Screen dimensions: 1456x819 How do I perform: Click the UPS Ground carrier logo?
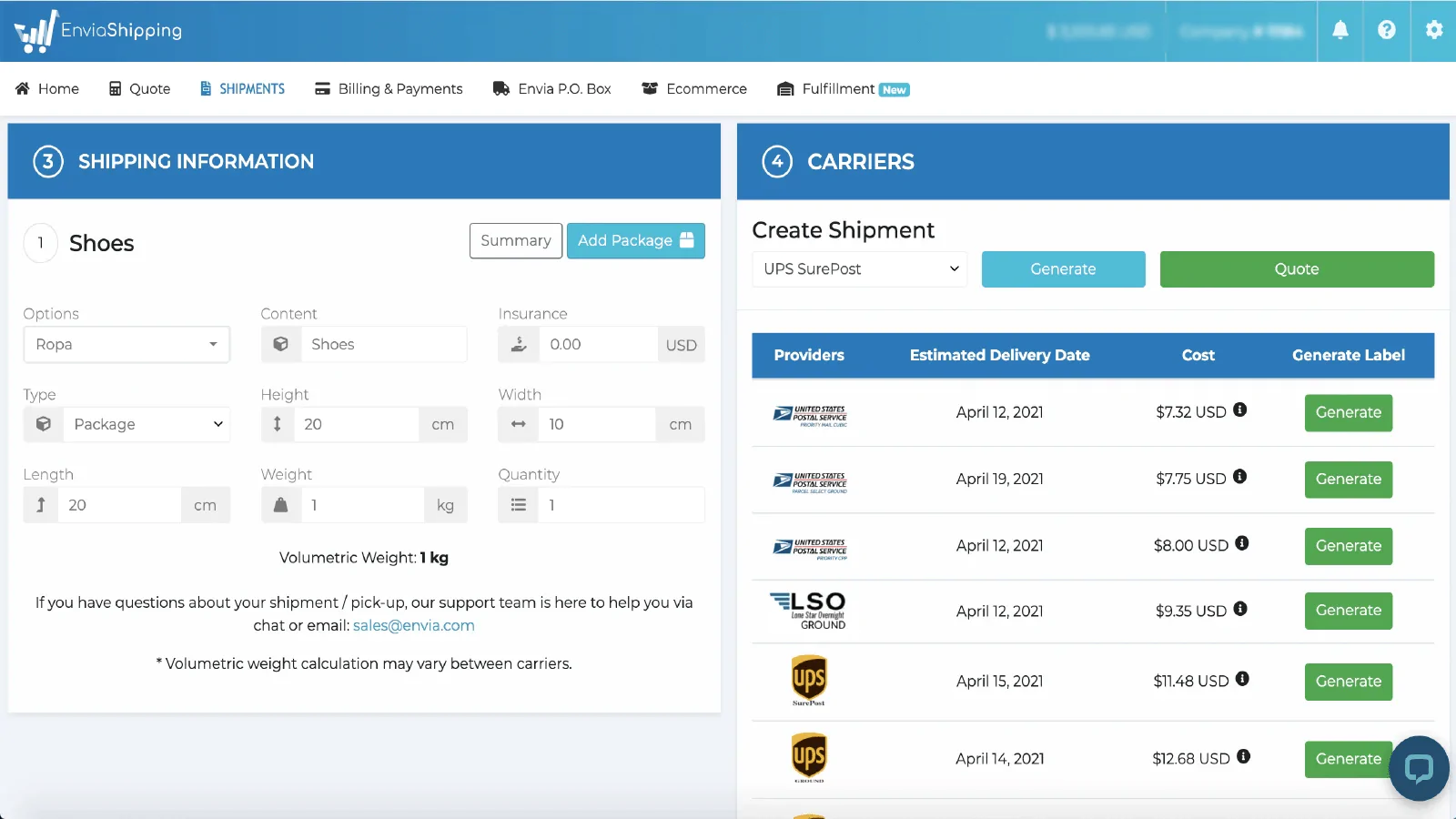pyautogui.click(x=809, y=758)
